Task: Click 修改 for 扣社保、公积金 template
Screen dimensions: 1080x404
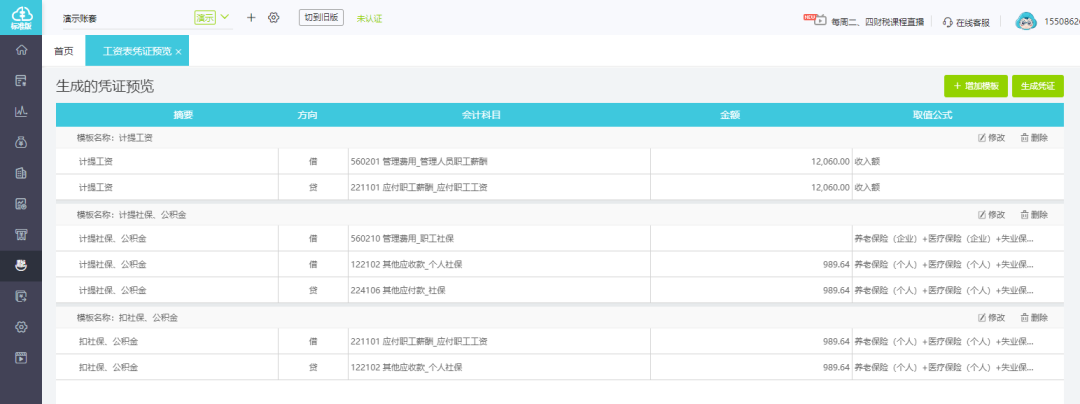Action: [x=991, y=317]
